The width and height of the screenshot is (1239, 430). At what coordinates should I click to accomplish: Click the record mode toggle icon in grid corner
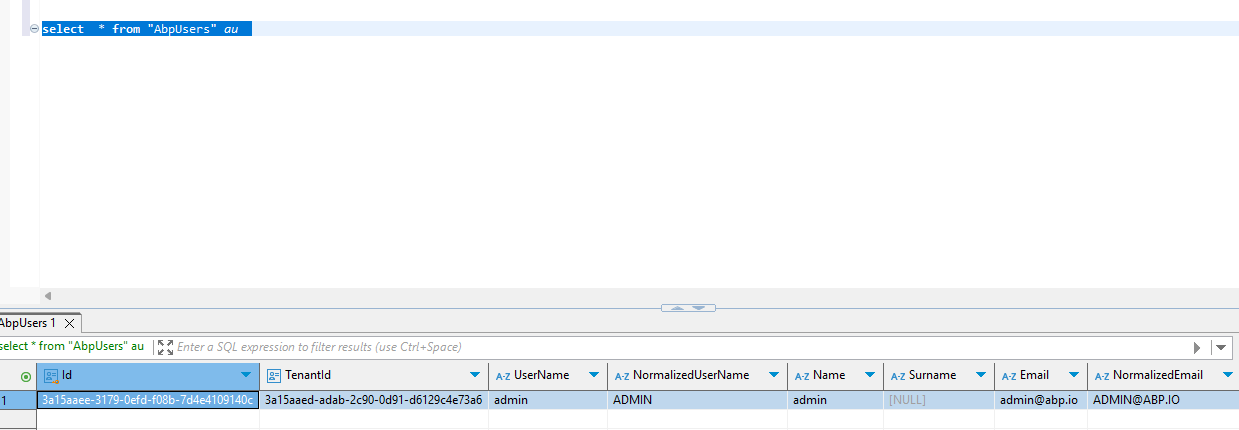tap(26, 376)
